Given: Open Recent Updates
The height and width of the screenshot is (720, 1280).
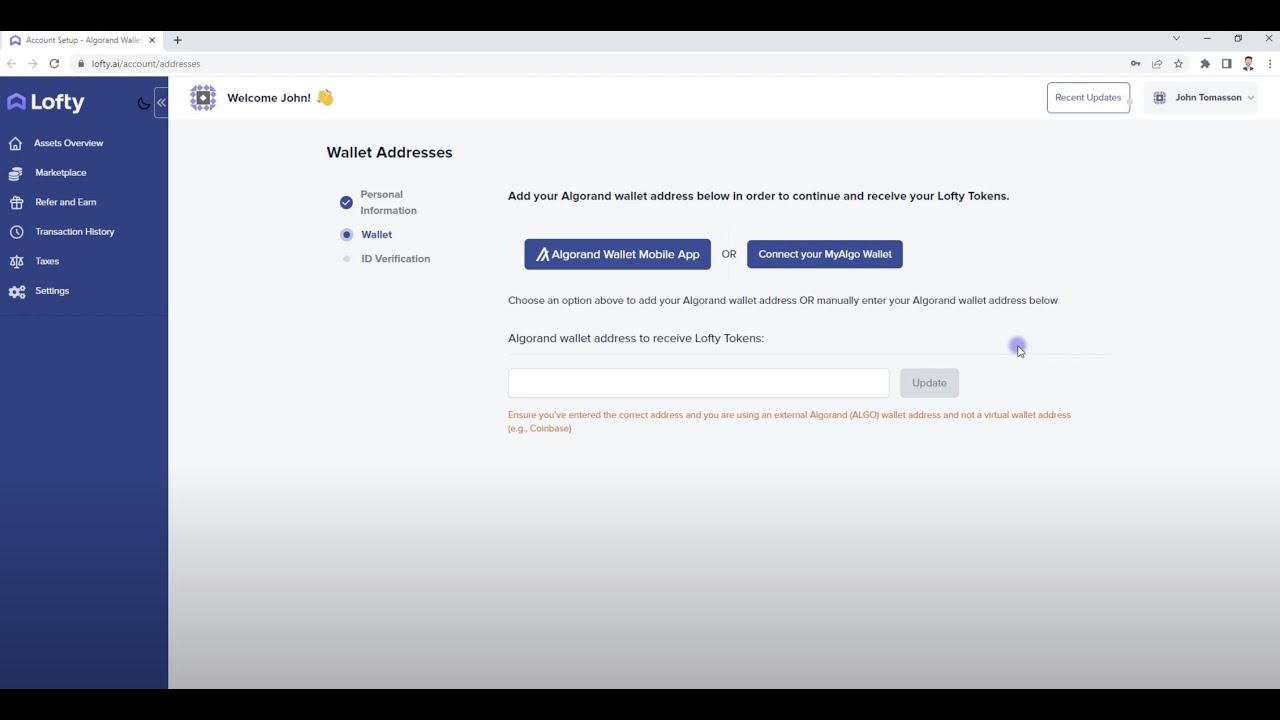Looking at the screenshot, I should coord(1088,98).
